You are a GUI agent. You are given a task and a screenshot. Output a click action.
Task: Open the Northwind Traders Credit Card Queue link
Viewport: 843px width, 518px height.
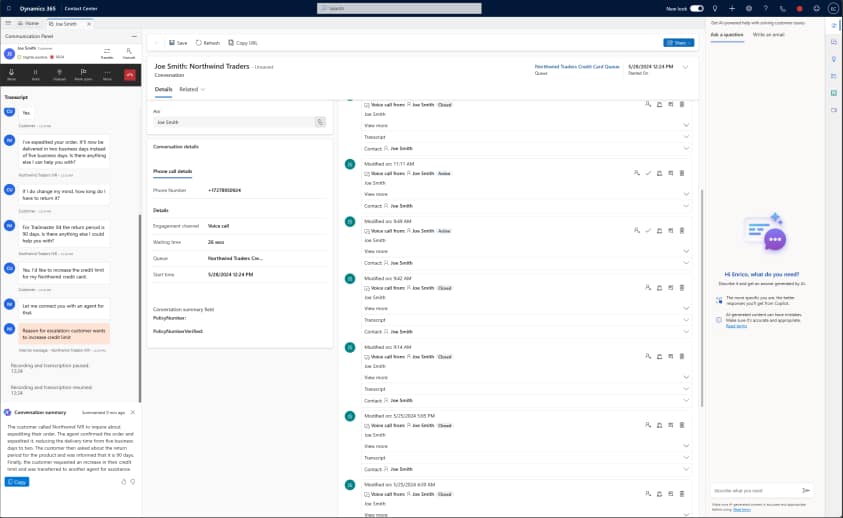coord(576,65)
